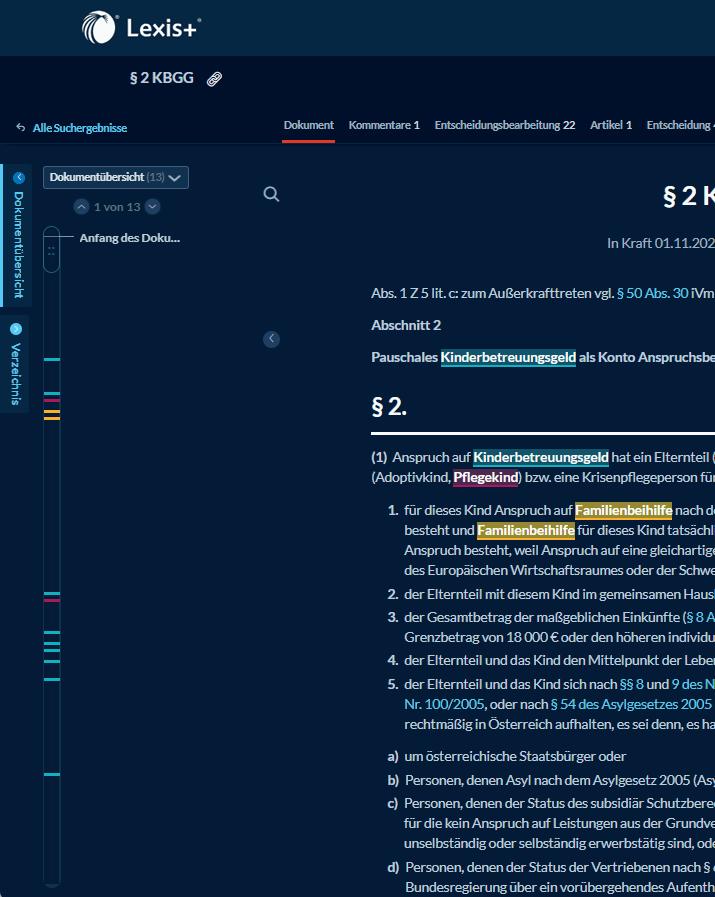Click highlighted Kinderbetreuungsgeld in paragraph (1)
Viewport: 715px width, 897px height.
[x=541, y=458]
